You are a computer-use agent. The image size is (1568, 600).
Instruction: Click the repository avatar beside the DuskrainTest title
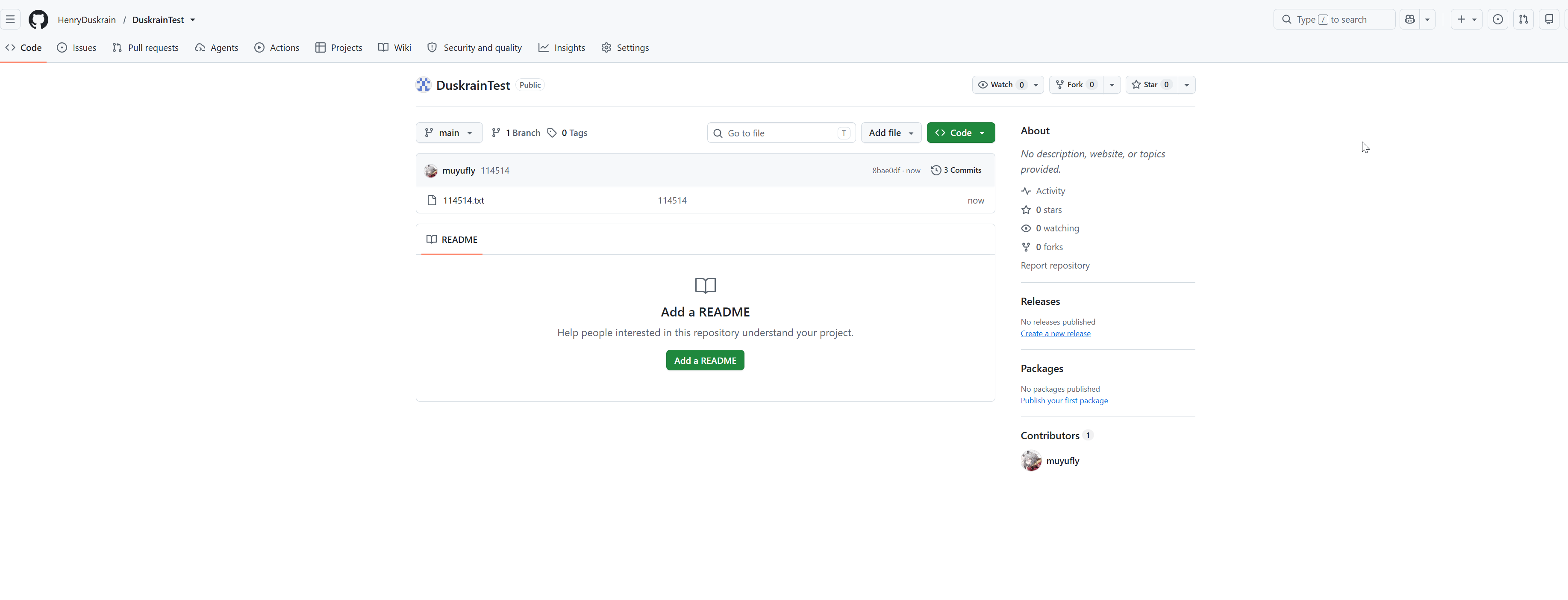click(x=424, y=85)
